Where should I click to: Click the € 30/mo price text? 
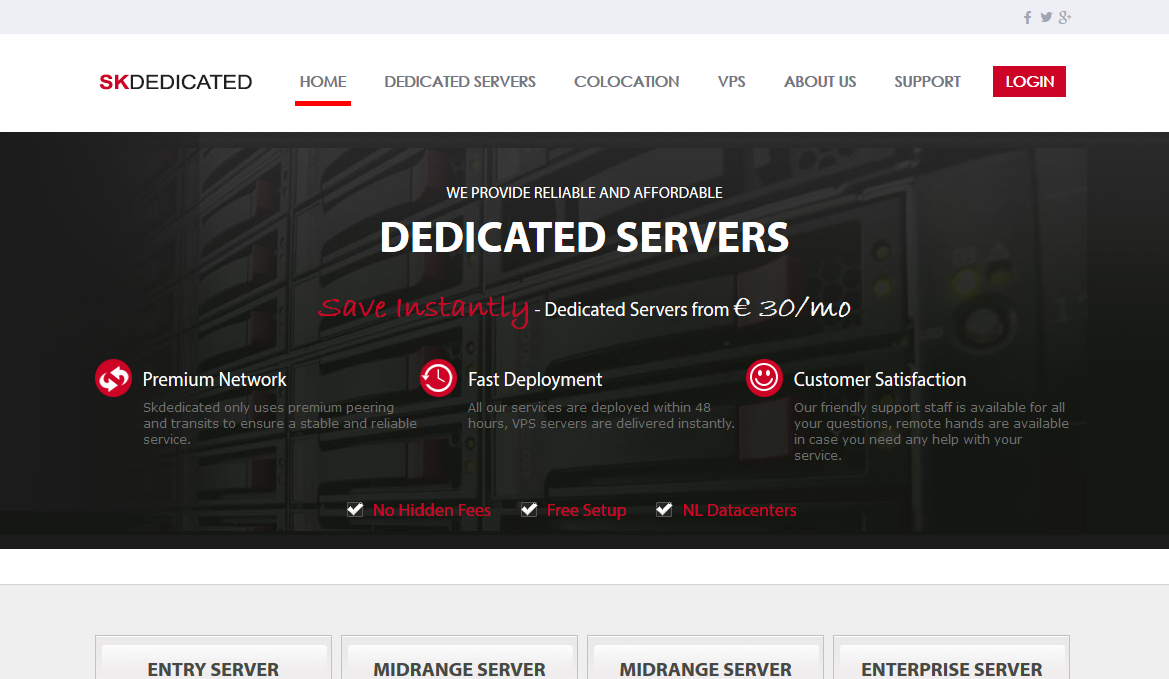point(792,307)
